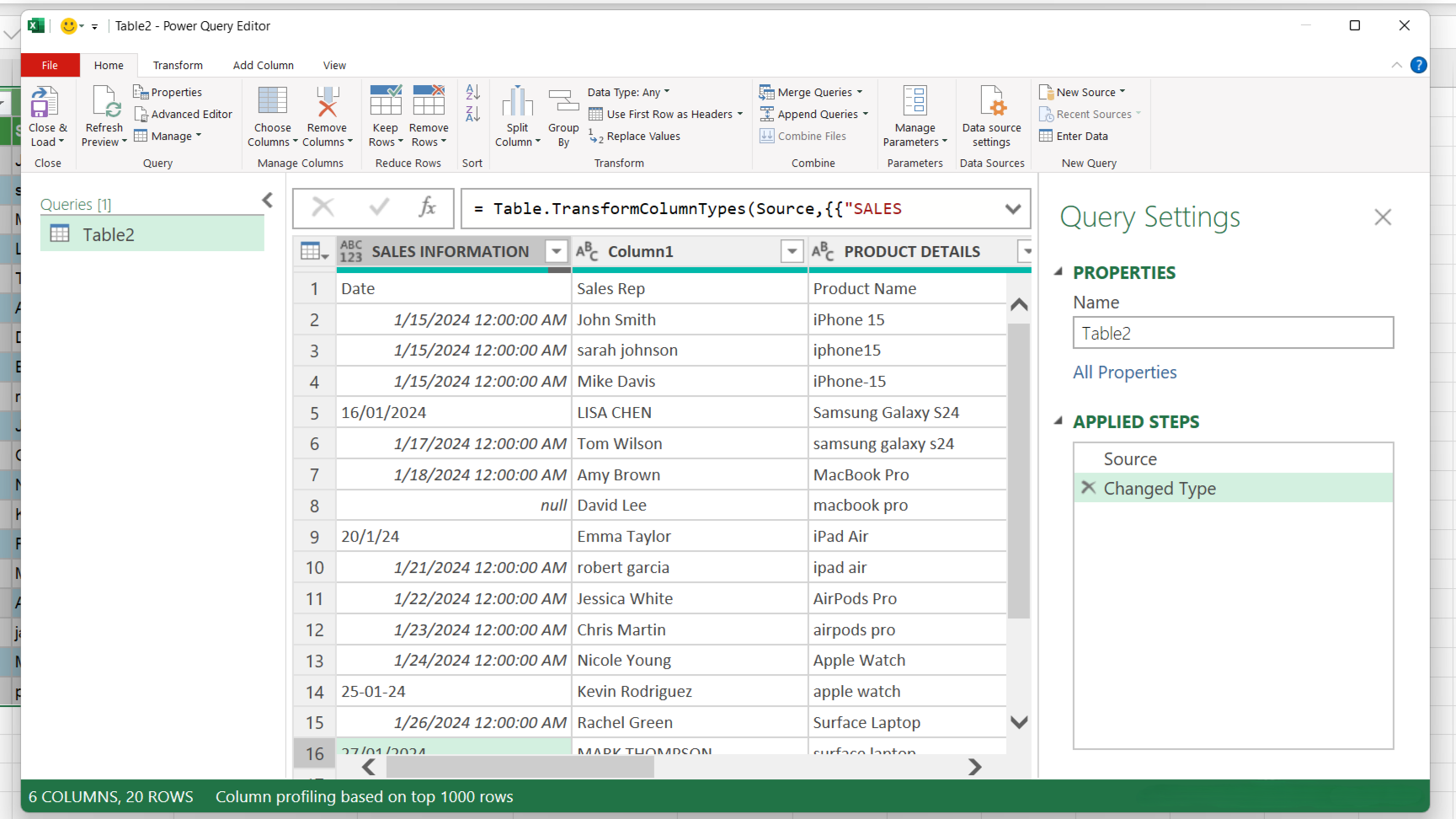Sort descending with the Z-A icon
The width and height of the screenshot is (1456, 819).
[x=472, y=114]
